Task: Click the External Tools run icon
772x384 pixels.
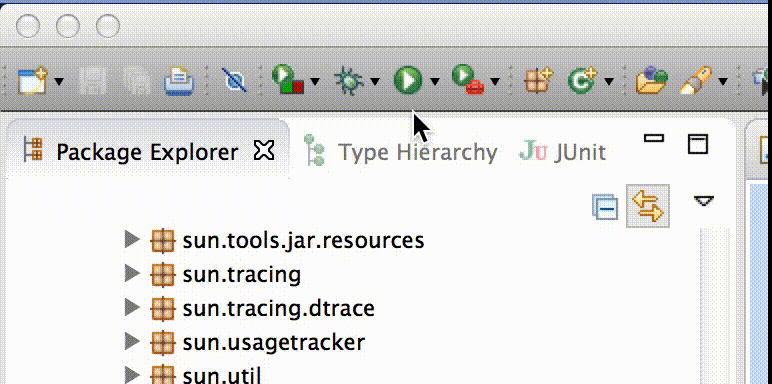Action: pyautogui.click(x=468, y=80)
